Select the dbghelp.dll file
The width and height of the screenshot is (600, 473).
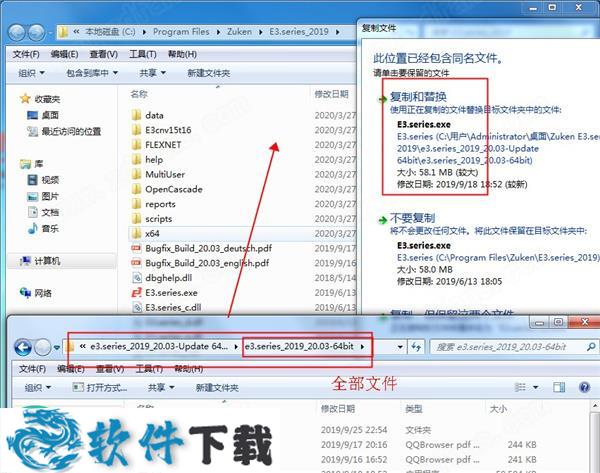click(161, 278)
